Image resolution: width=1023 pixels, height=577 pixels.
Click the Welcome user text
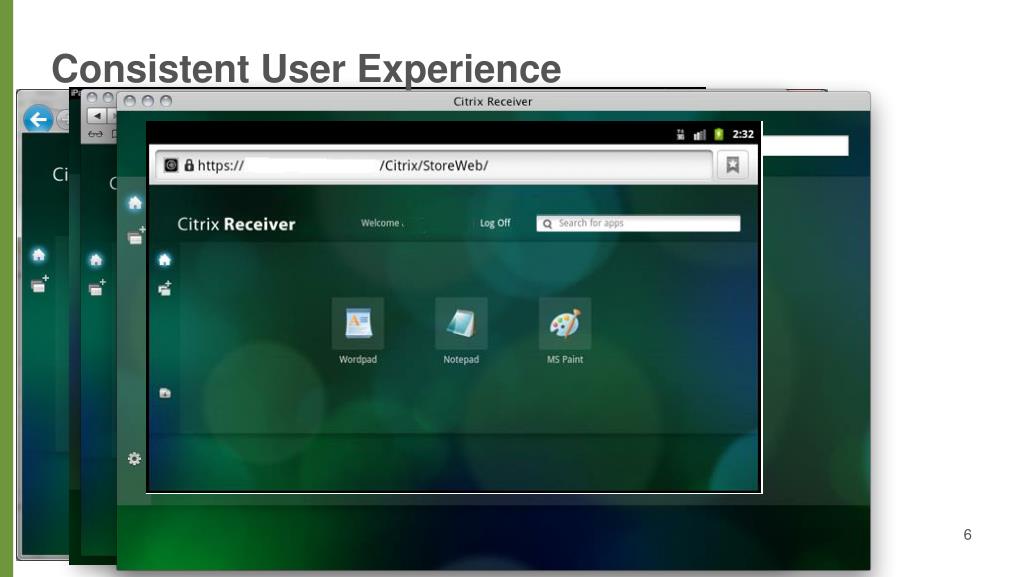[x=382, y=223]
